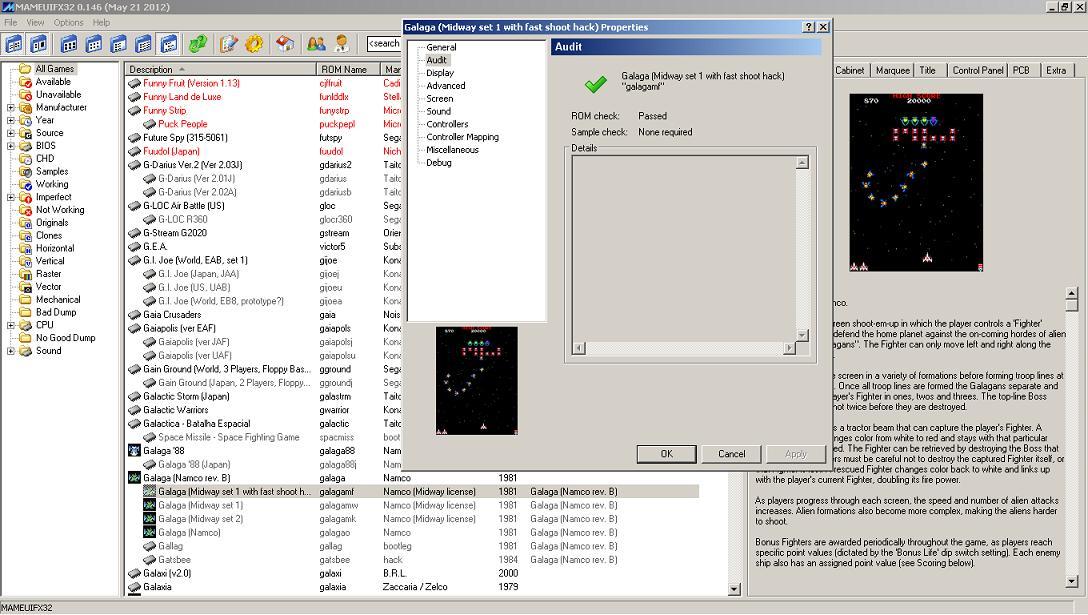Click the green refresh icon in toolbar
1088x615 pixels.
198,44
